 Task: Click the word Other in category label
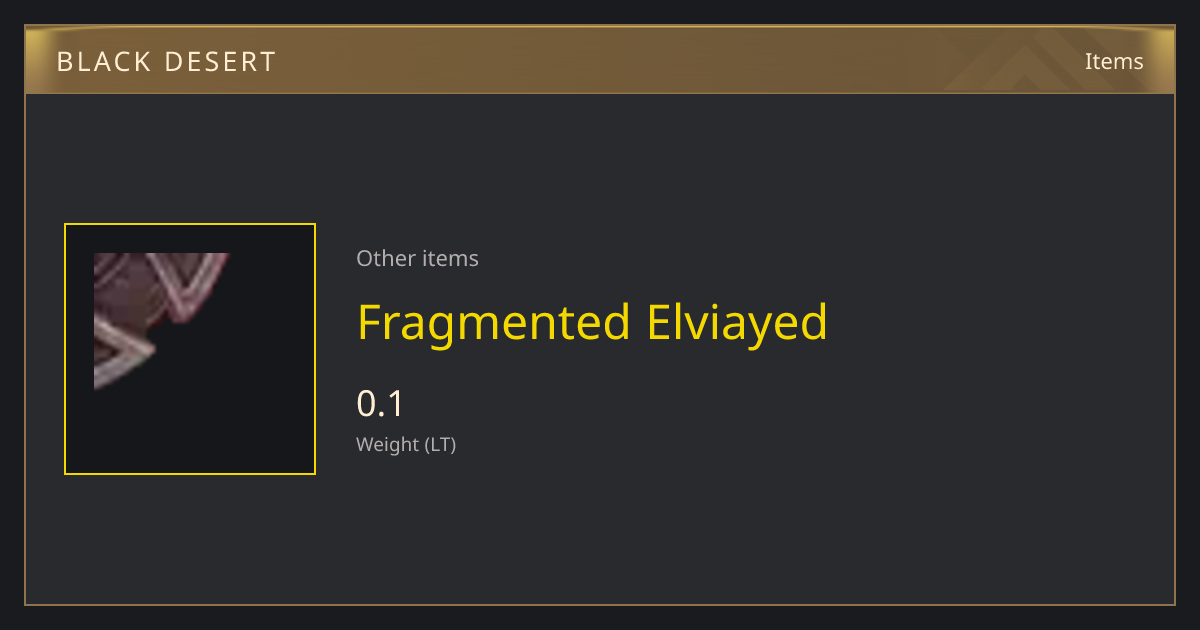383,258
